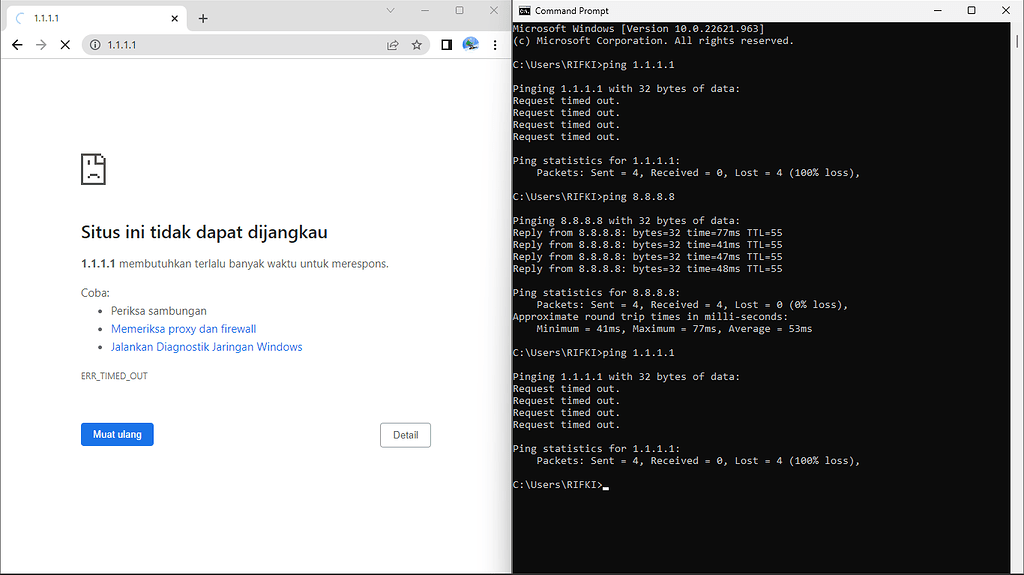Close the Chrome window
Viewport: 1024px width, 575px height.
[x=494, y=10]
